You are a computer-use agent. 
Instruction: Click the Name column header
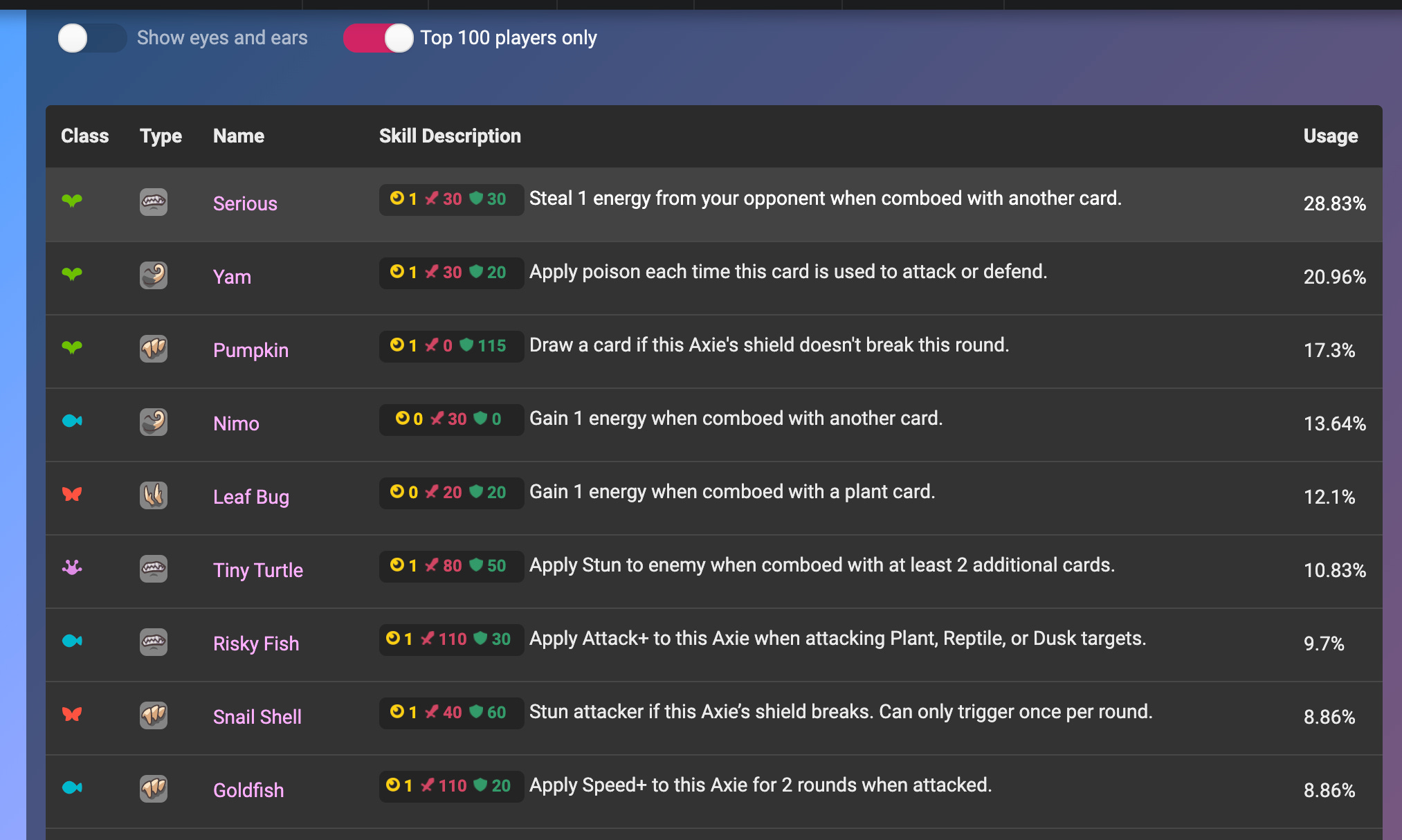pos(239,136)
